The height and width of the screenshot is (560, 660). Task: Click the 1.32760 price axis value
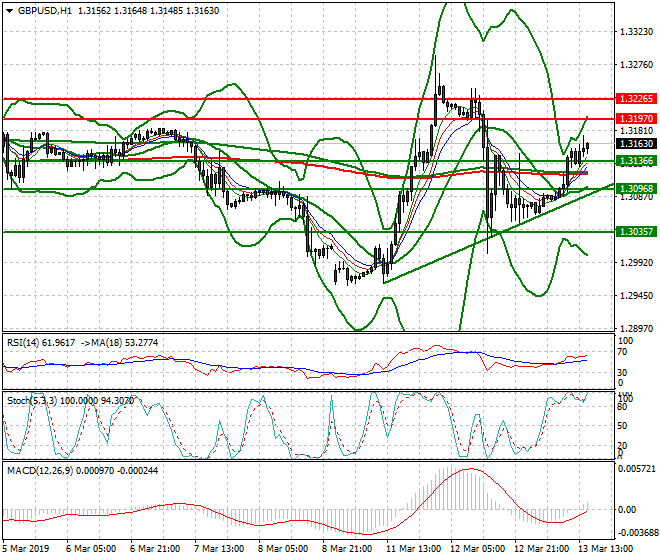pos(637,65)
